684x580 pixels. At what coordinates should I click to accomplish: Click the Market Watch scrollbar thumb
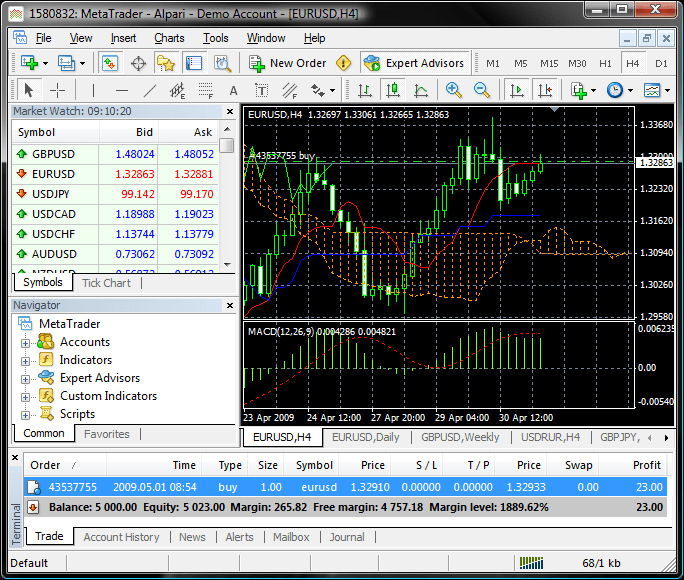click(227, 145)
